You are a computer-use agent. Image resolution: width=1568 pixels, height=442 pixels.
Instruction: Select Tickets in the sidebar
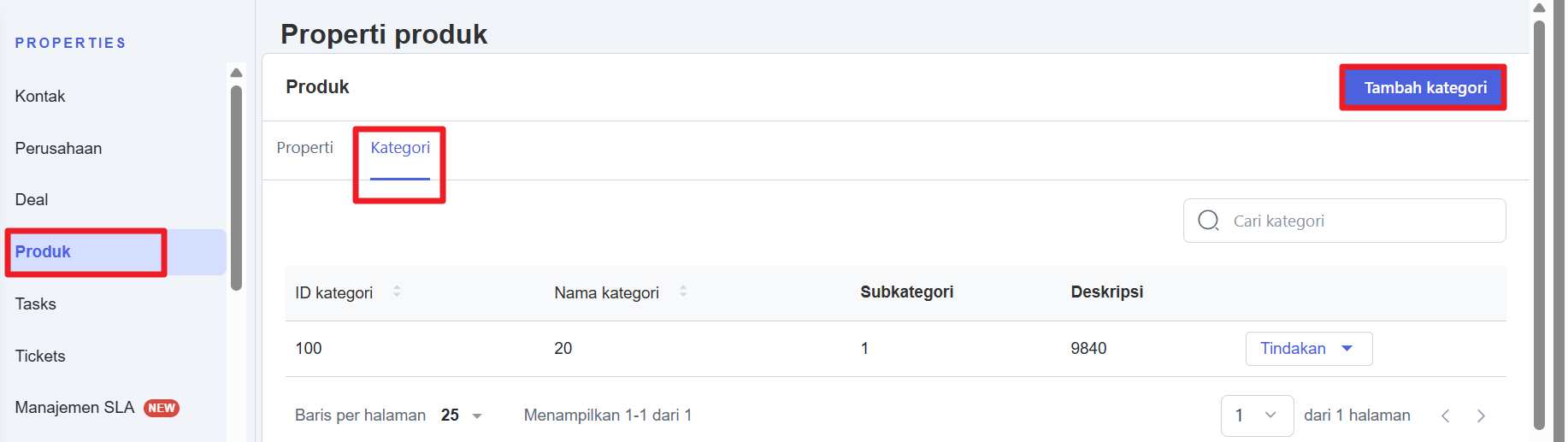click(x=40, y=357)
